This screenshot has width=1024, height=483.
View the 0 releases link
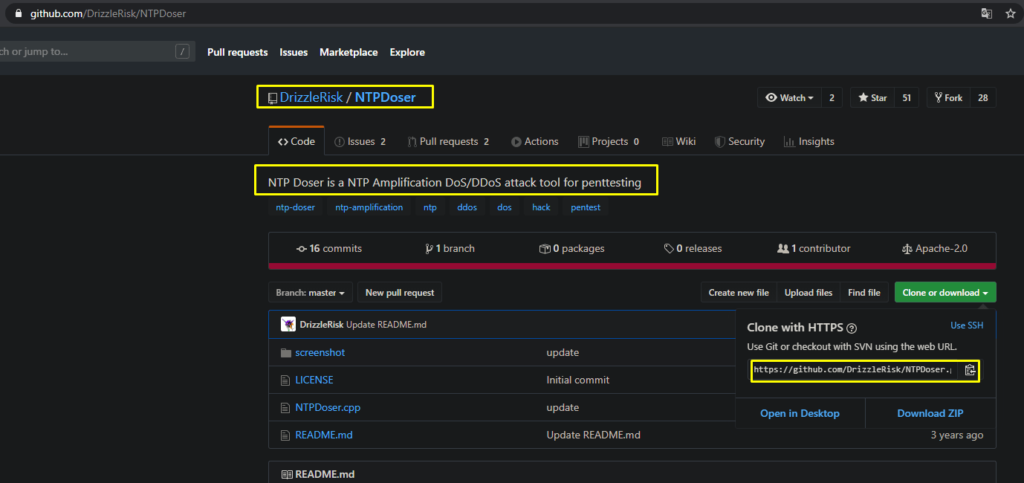[x=693, y=249]
